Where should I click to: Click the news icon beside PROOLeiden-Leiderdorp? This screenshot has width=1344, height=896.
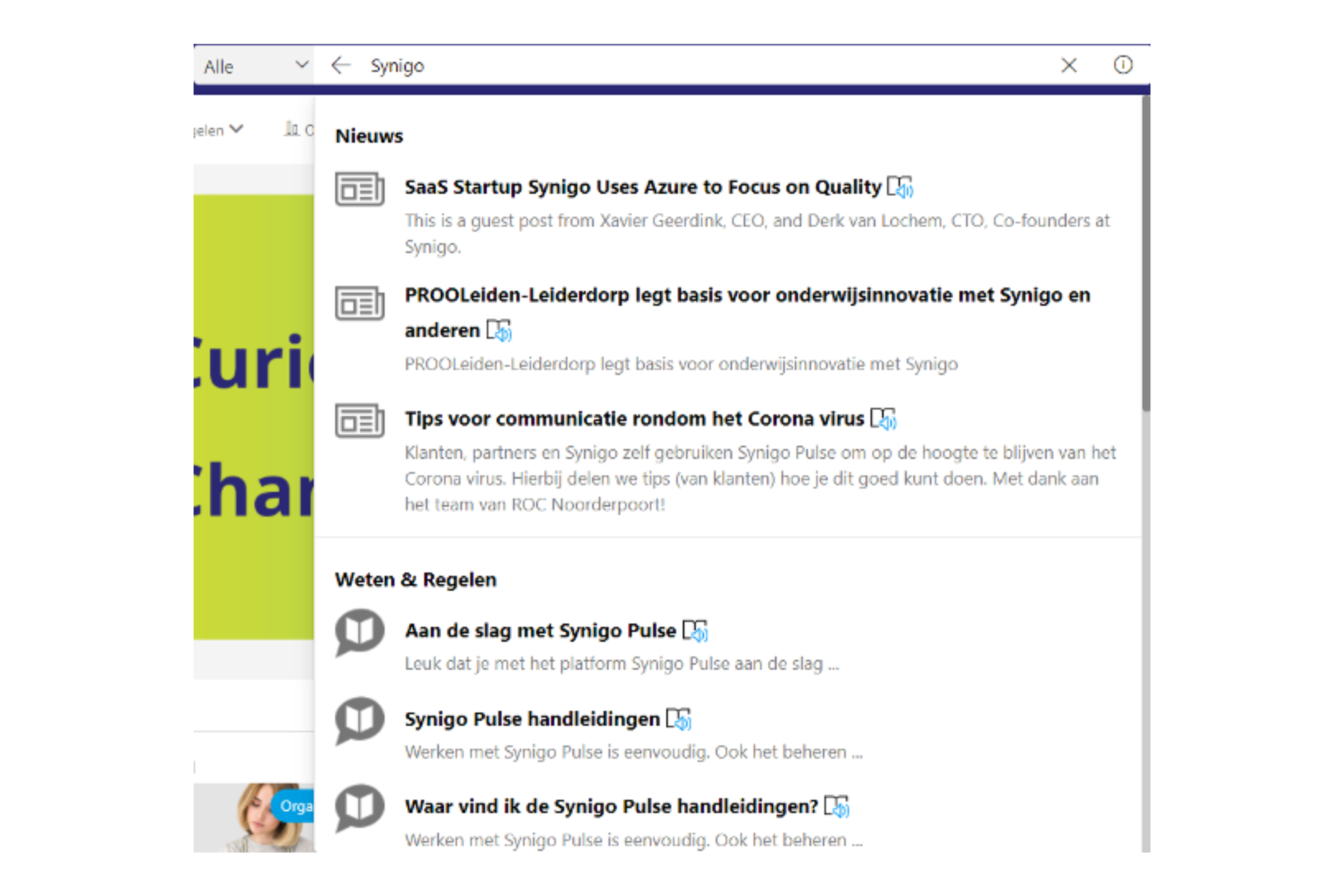360,303
